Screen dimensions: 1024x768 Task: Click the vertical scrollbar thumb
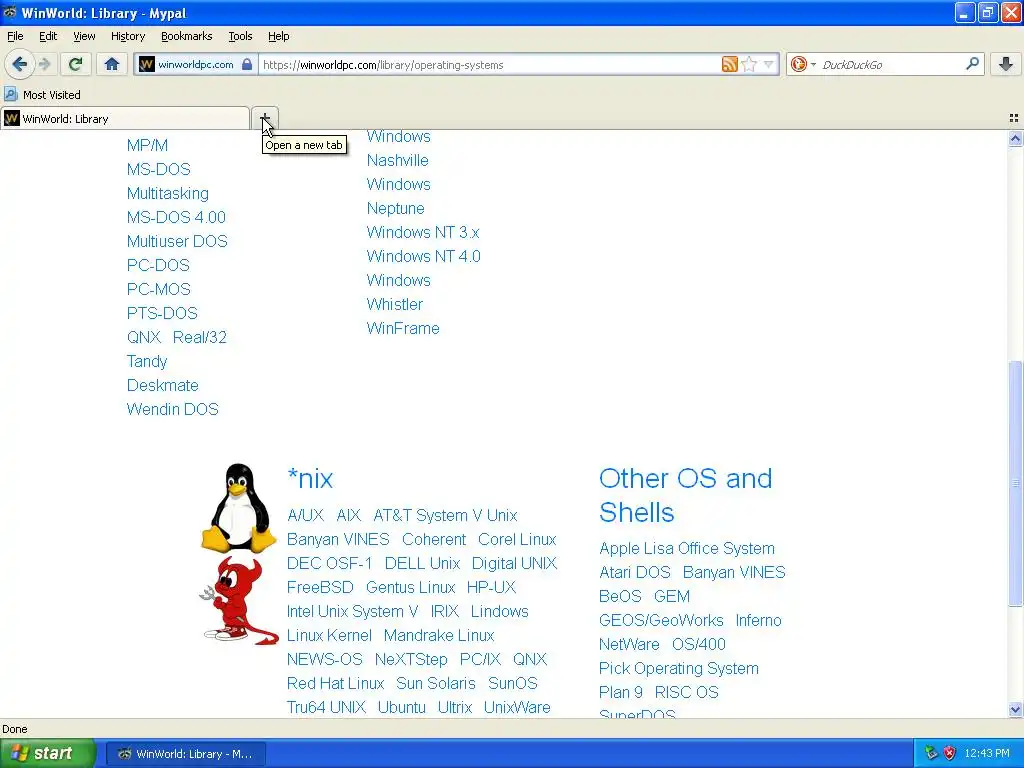1015,483
